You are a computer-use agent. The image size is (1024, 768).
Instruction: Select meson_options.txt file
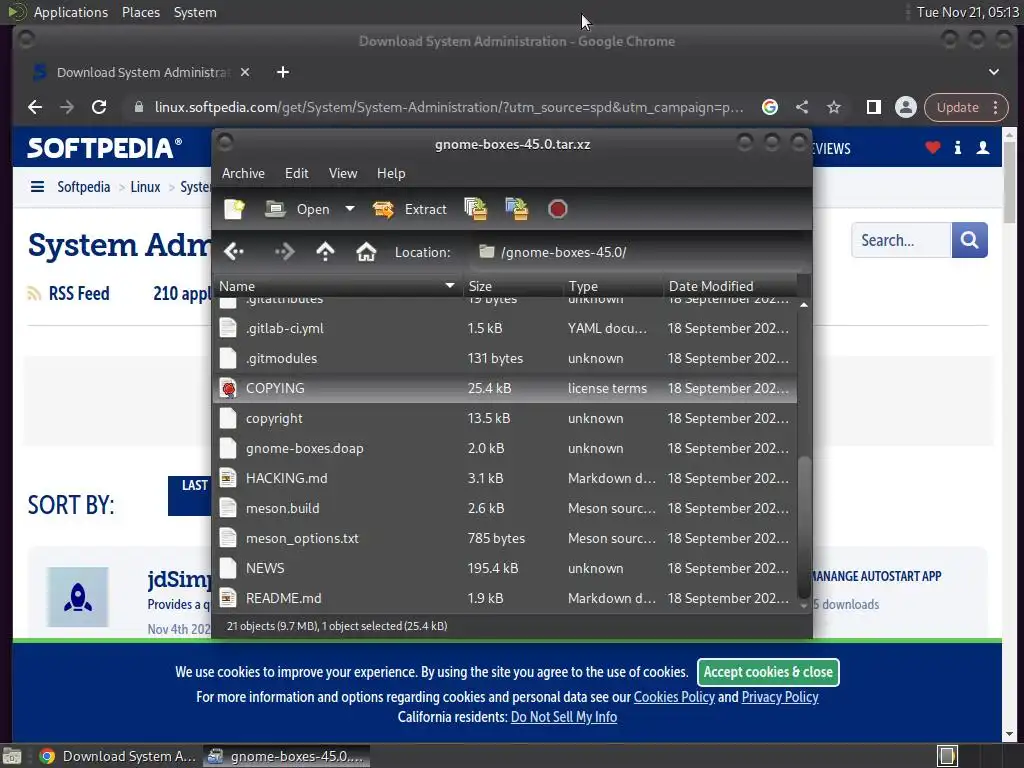click(x=505, y=539)
